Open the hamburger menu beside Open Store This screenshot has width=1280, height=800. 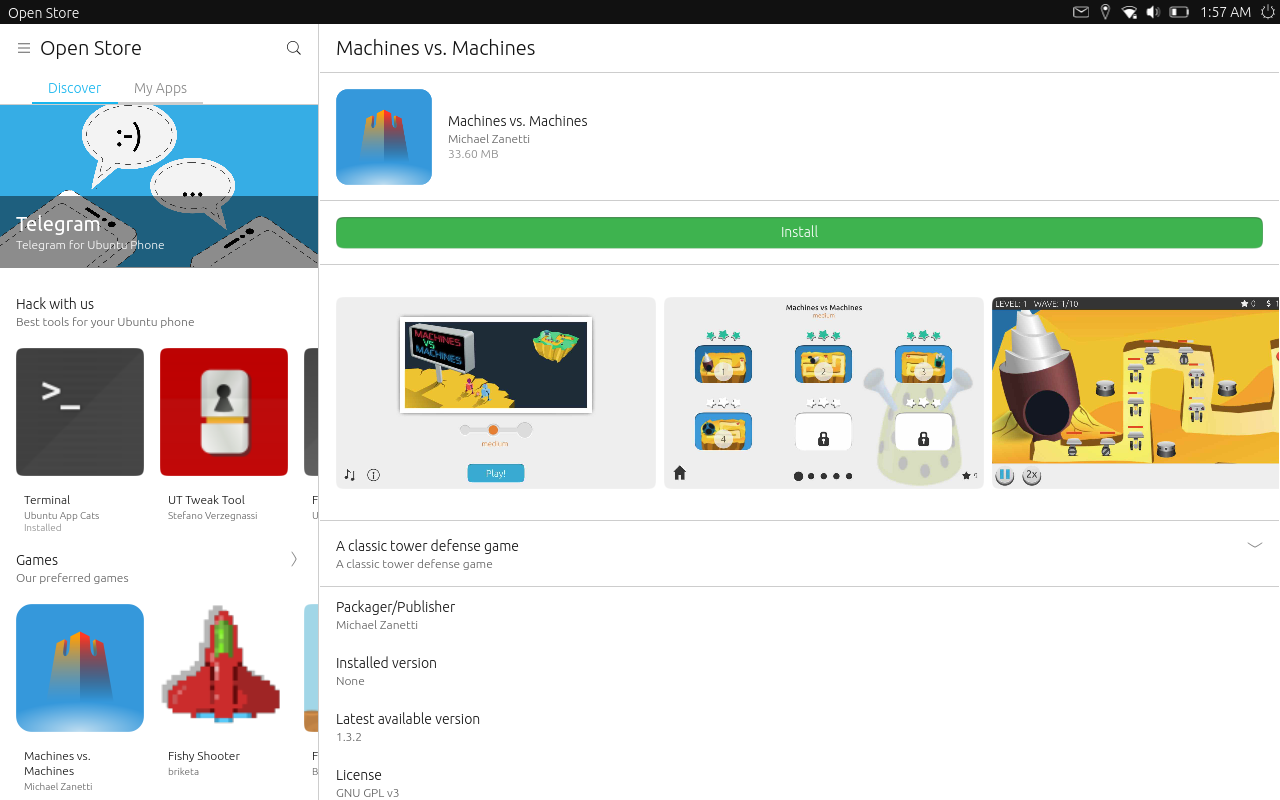pos(24,48)
